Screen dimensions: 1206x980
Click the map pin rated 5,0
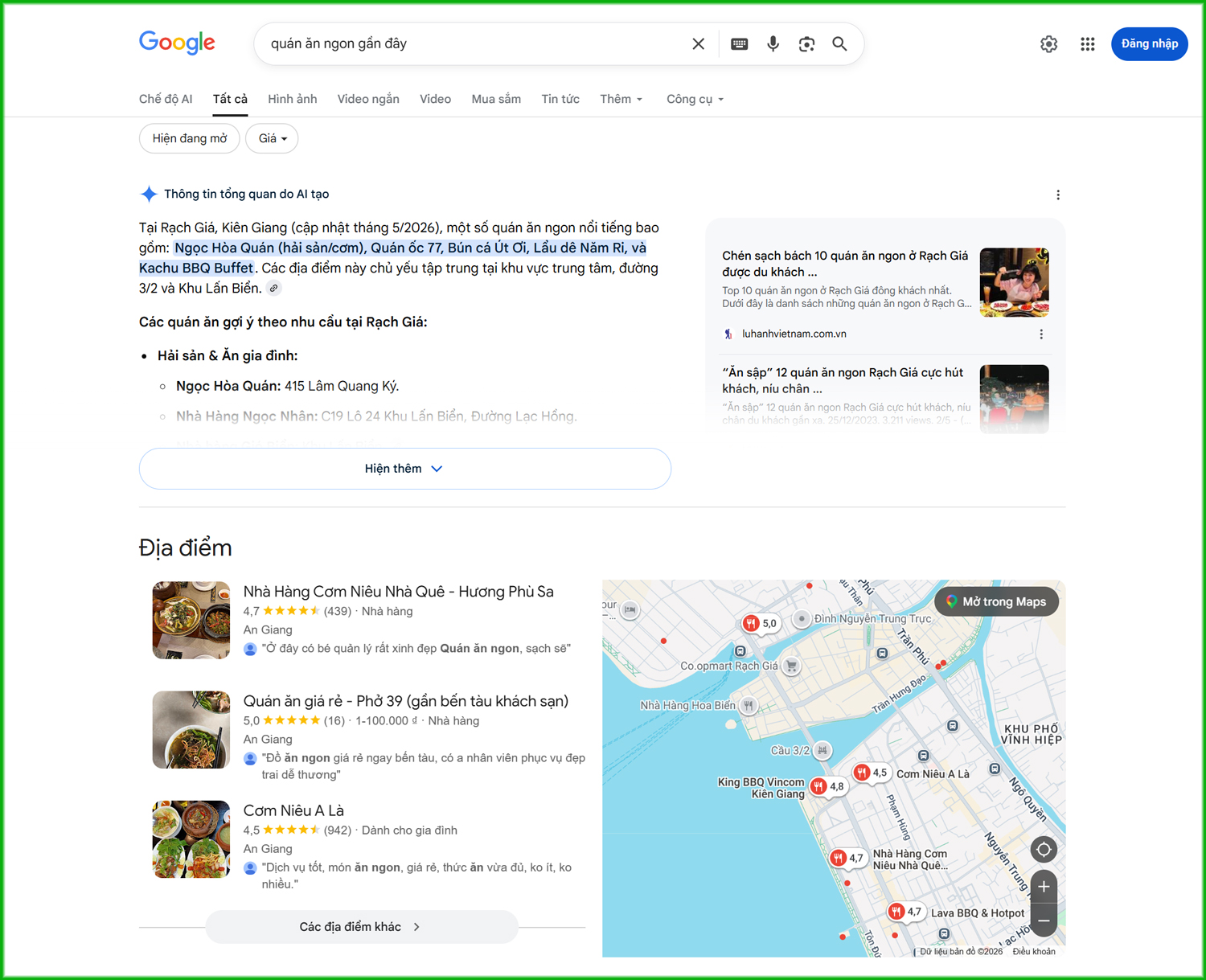coord(760,623)
